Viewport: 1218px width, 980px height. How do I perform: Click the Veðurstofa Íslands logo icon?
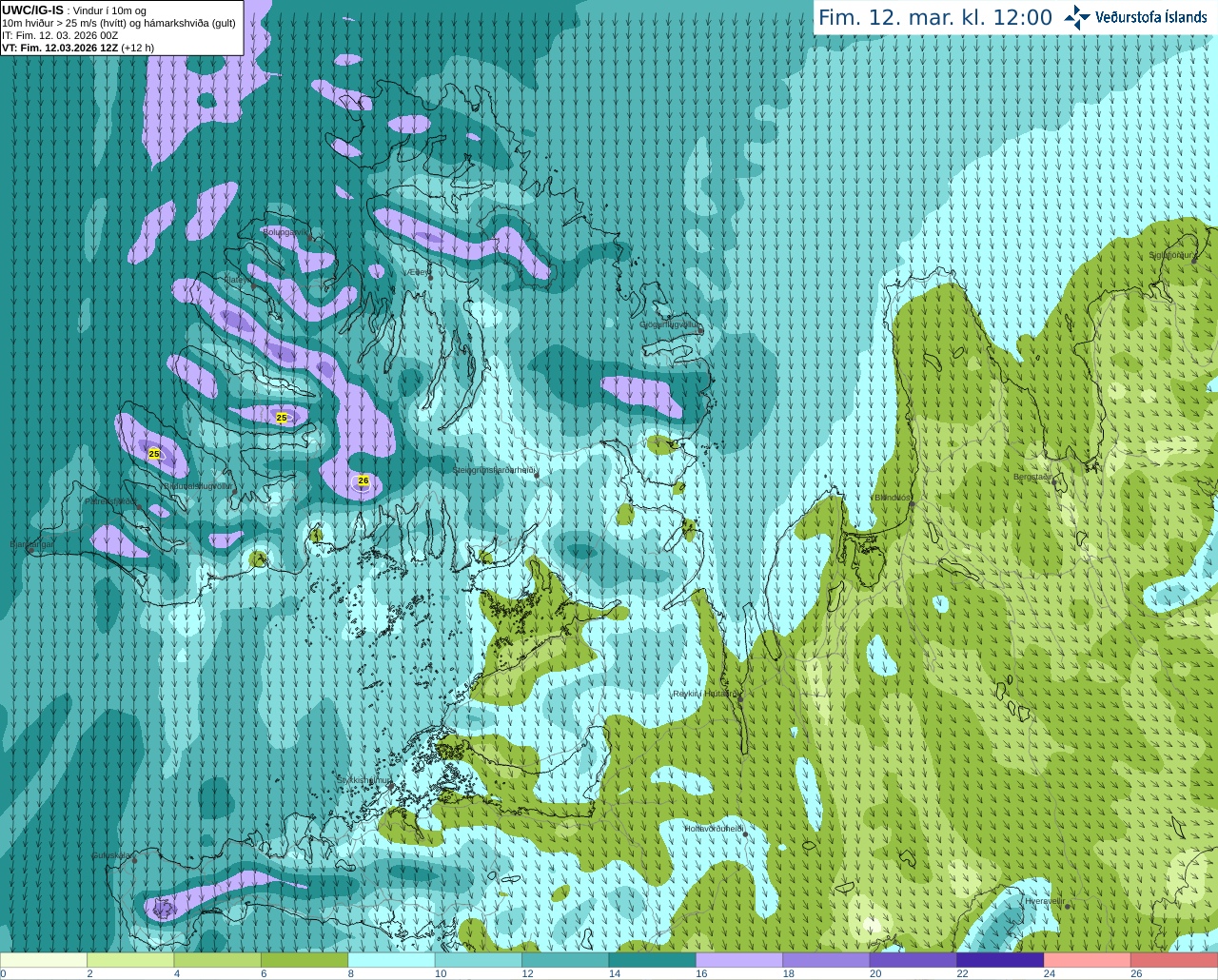coord(1077,17)
